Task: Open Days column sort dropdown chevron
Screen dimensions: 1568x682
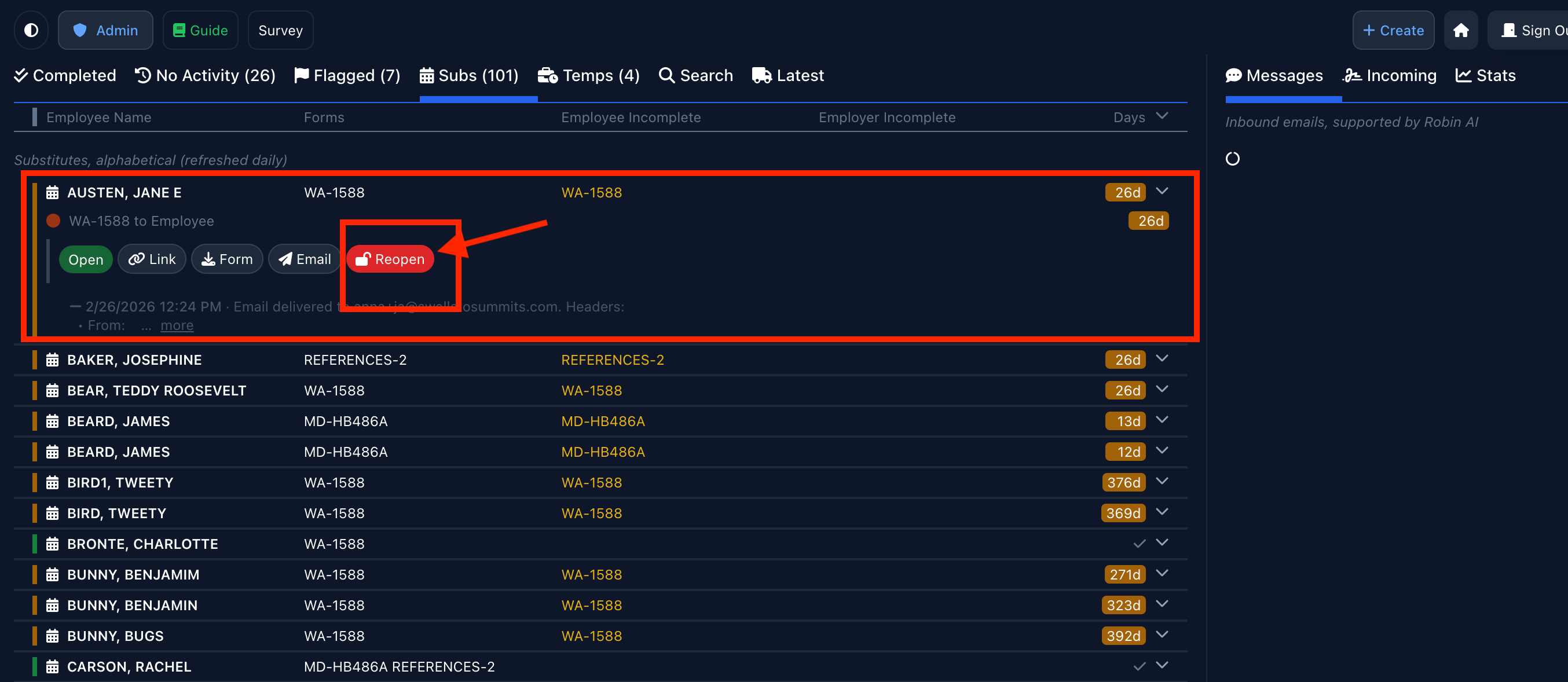Action: (x=1162, y=116)
